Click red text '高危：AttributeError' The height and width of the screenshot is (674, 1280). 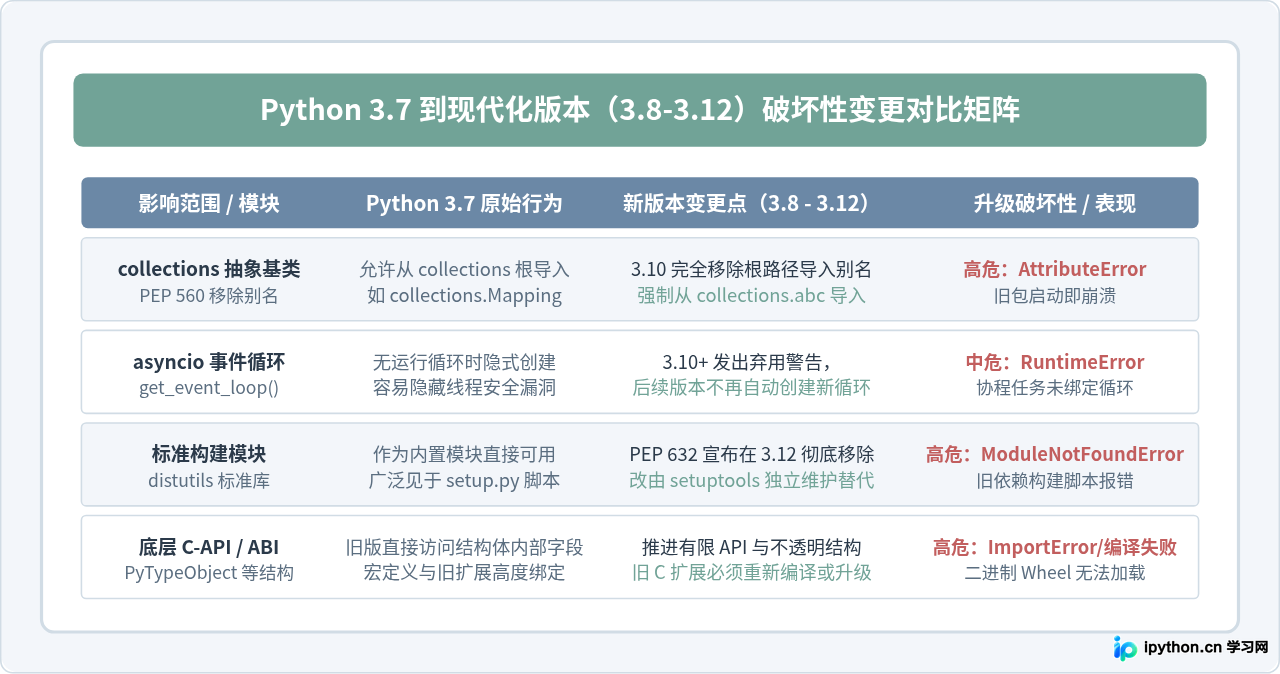pos(1055,269)
